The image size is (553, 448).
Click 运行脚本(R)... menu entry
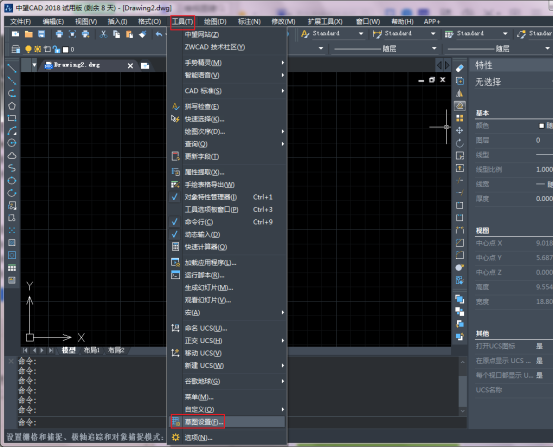tap(227, 275)
